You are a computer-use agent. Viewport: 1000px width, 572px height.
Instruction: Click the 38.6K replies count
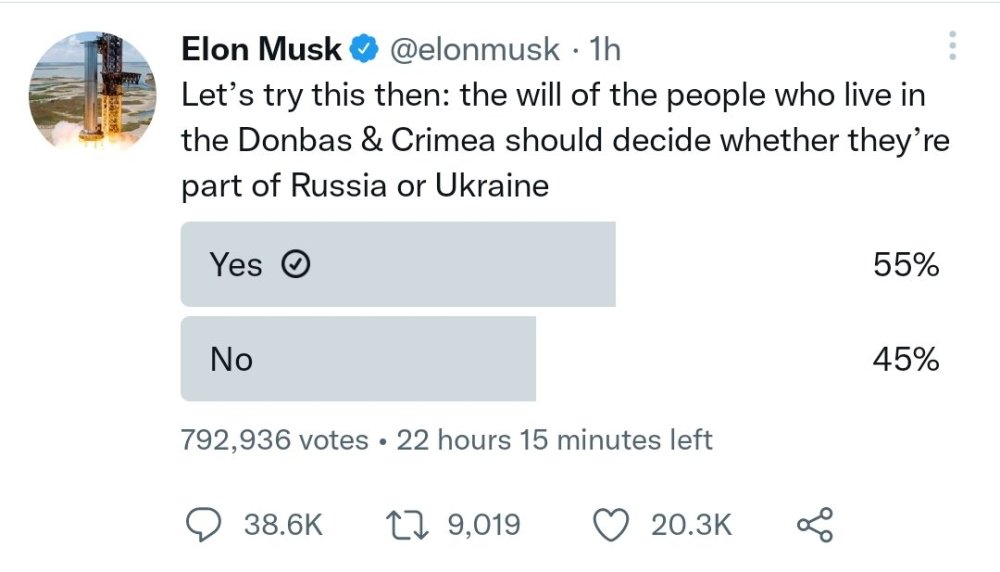(x=284, y=524)
